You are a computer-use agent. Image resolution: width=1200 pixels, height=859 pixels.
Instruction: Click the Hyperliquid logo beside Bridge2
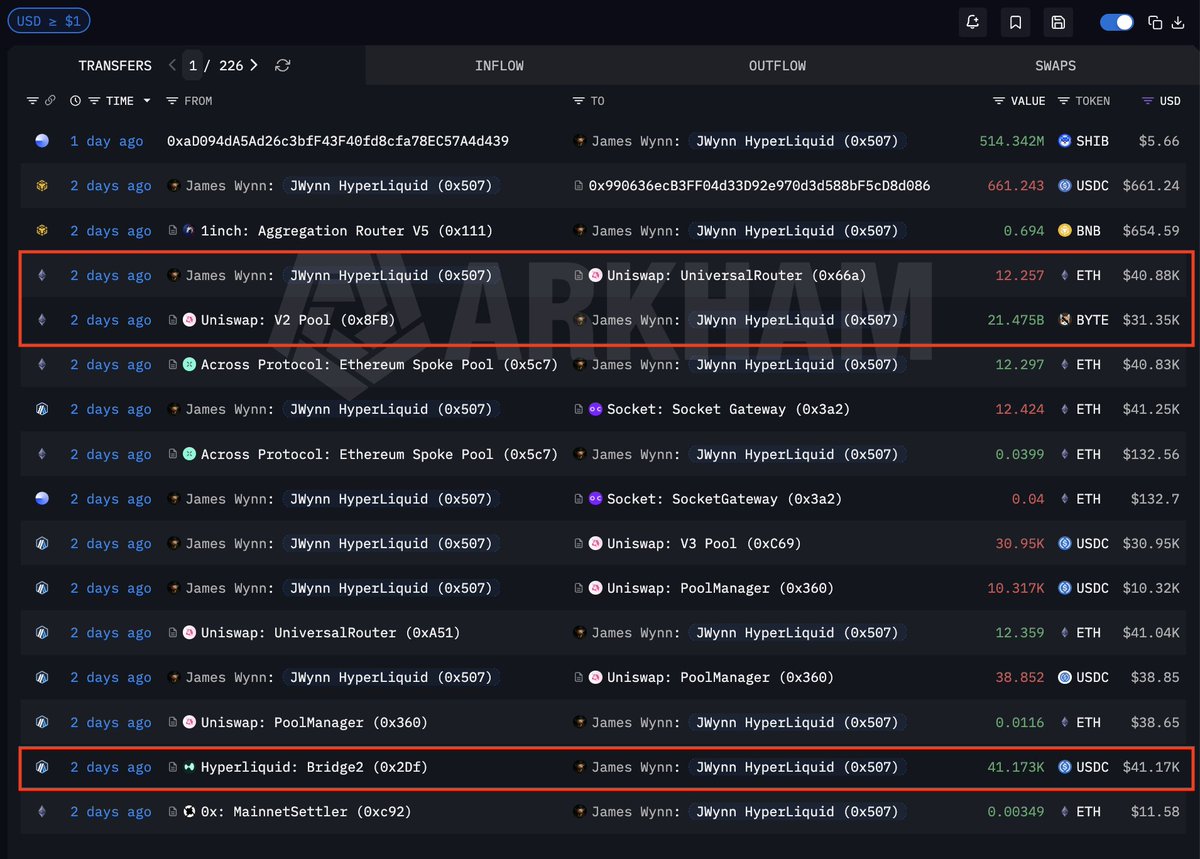tap(189, 767)
